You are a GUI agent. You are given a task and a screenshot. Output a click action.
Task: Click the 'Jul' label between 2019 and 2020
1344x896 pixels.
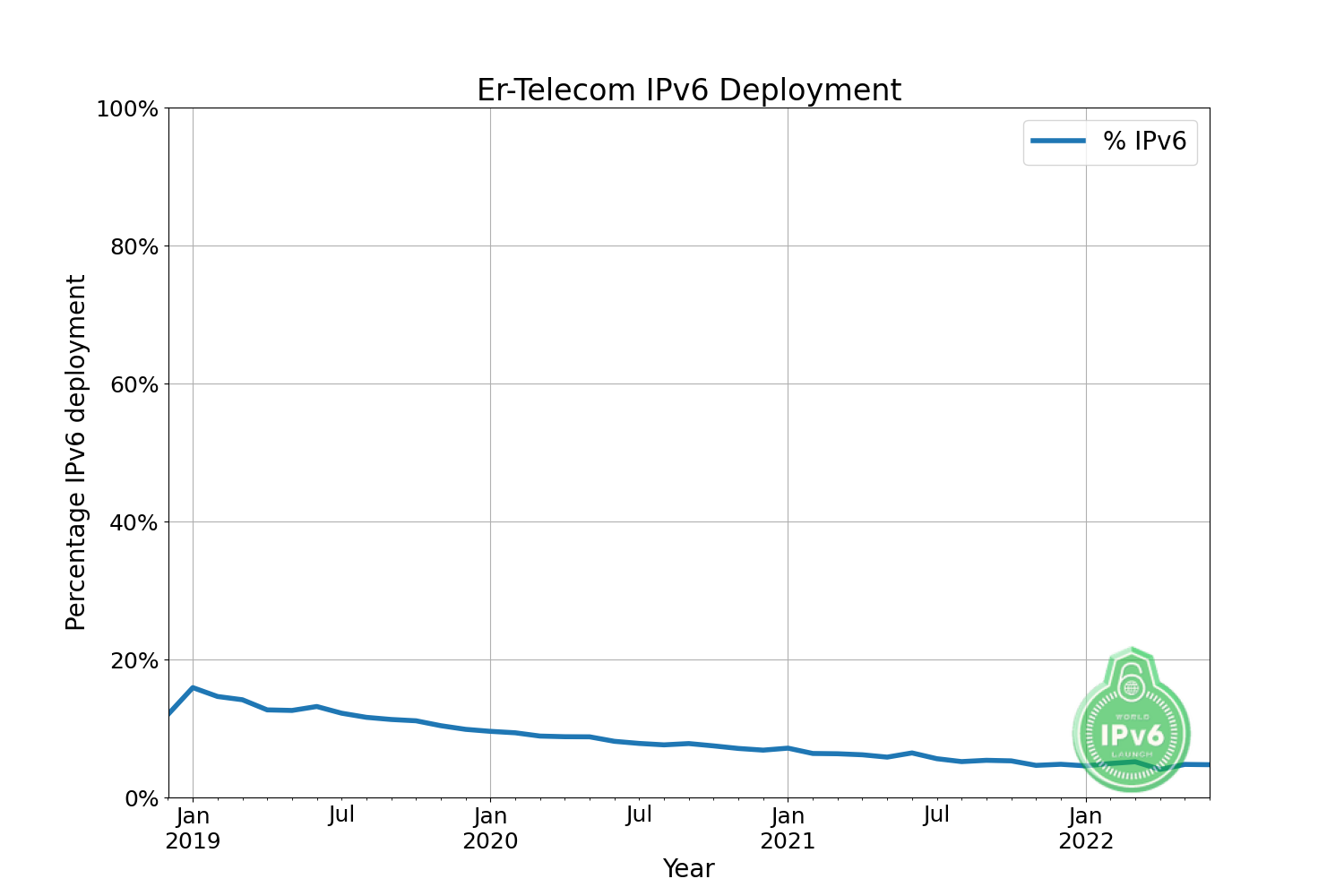click(341, 815)
